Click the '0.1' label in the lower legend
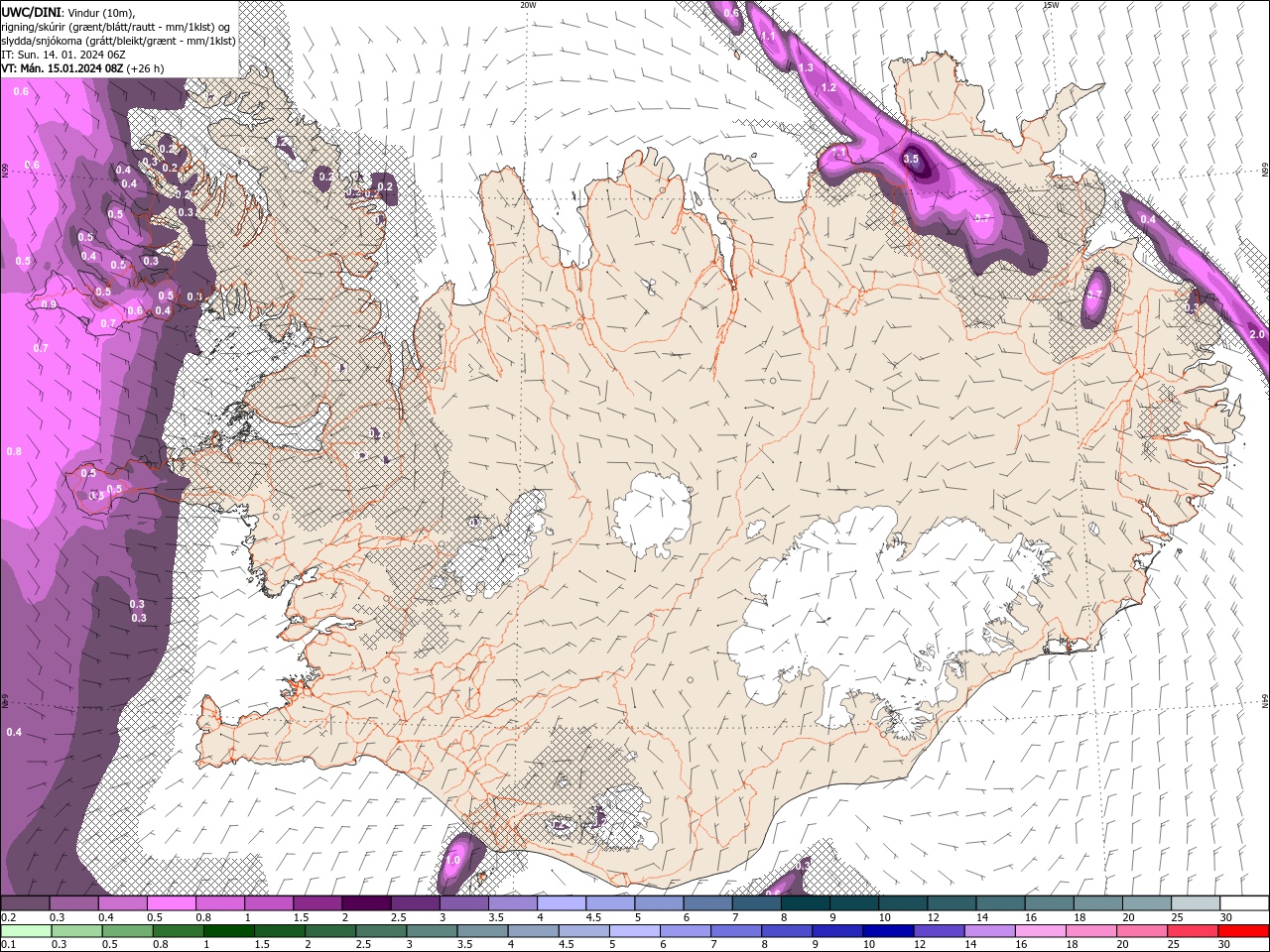Viewport: 1270px width, 952px height. pos(8,945)
